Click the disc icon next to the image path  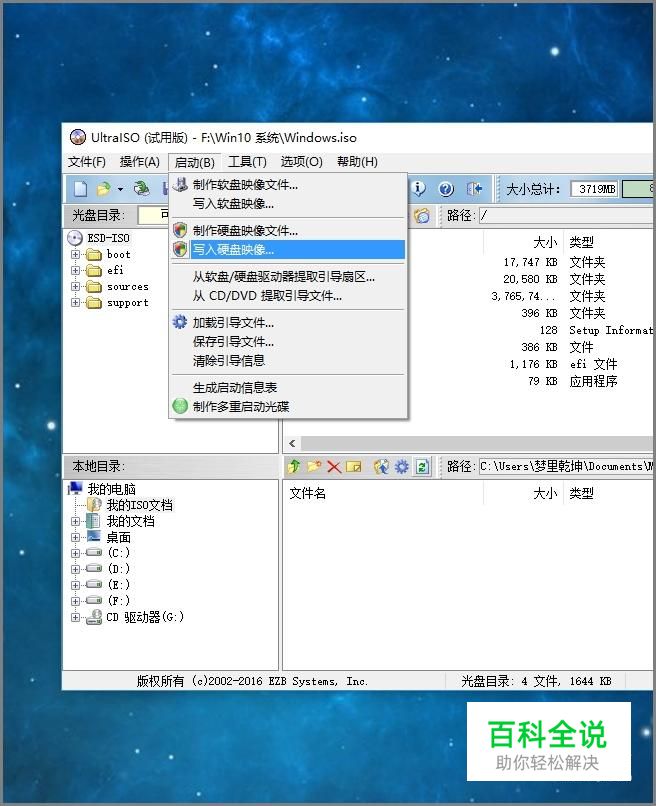click(422, 215)
